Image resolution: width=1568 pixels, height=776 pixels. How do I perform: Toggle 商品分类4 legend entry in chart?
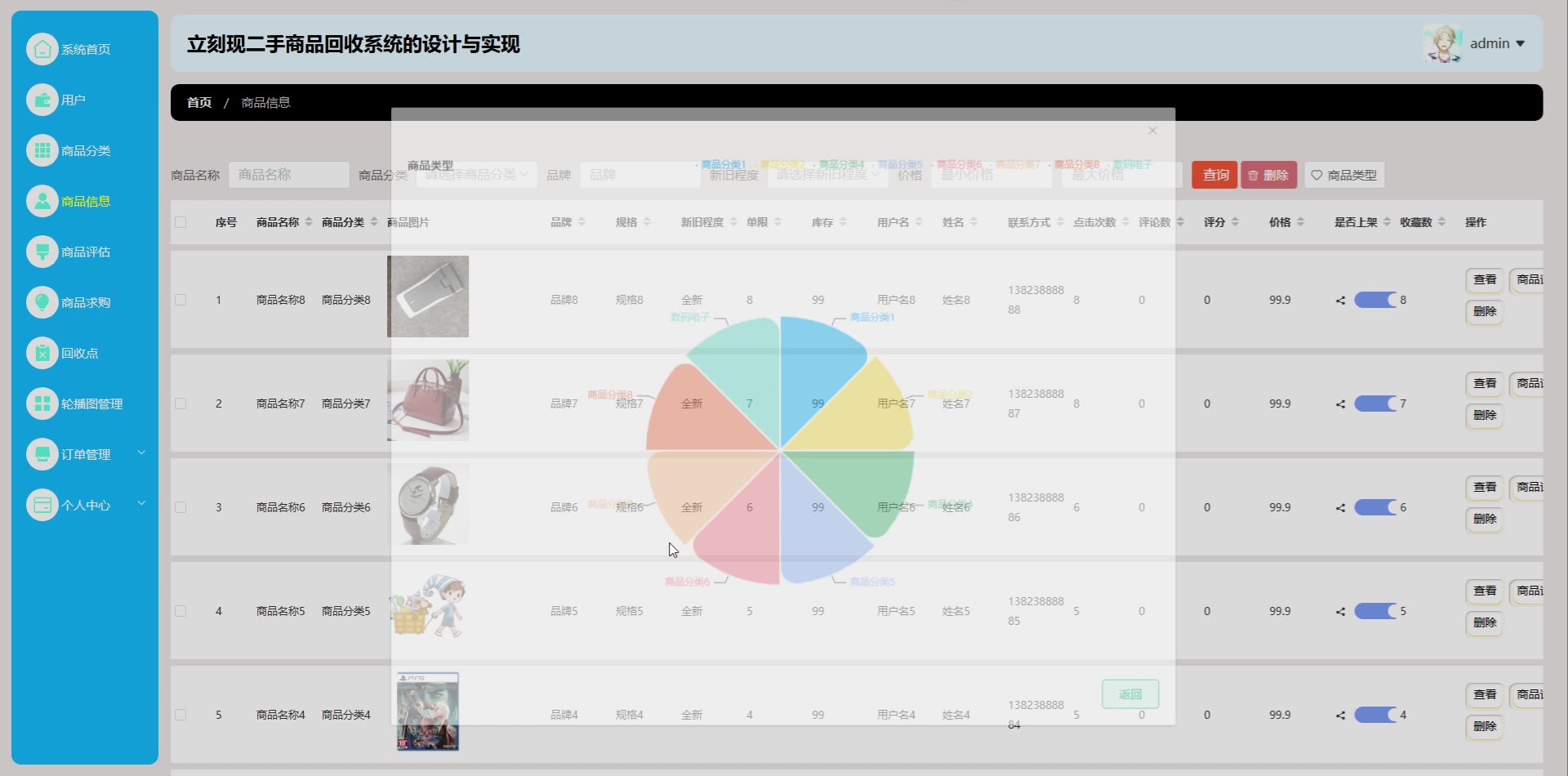(838, 164)
